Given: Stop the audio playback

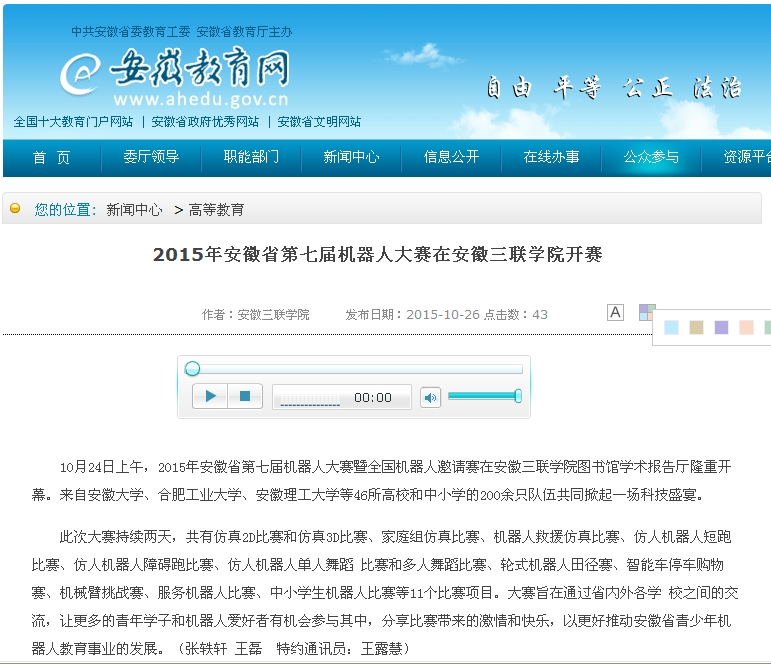Looking at the screenshot, I should pos(245,397).
